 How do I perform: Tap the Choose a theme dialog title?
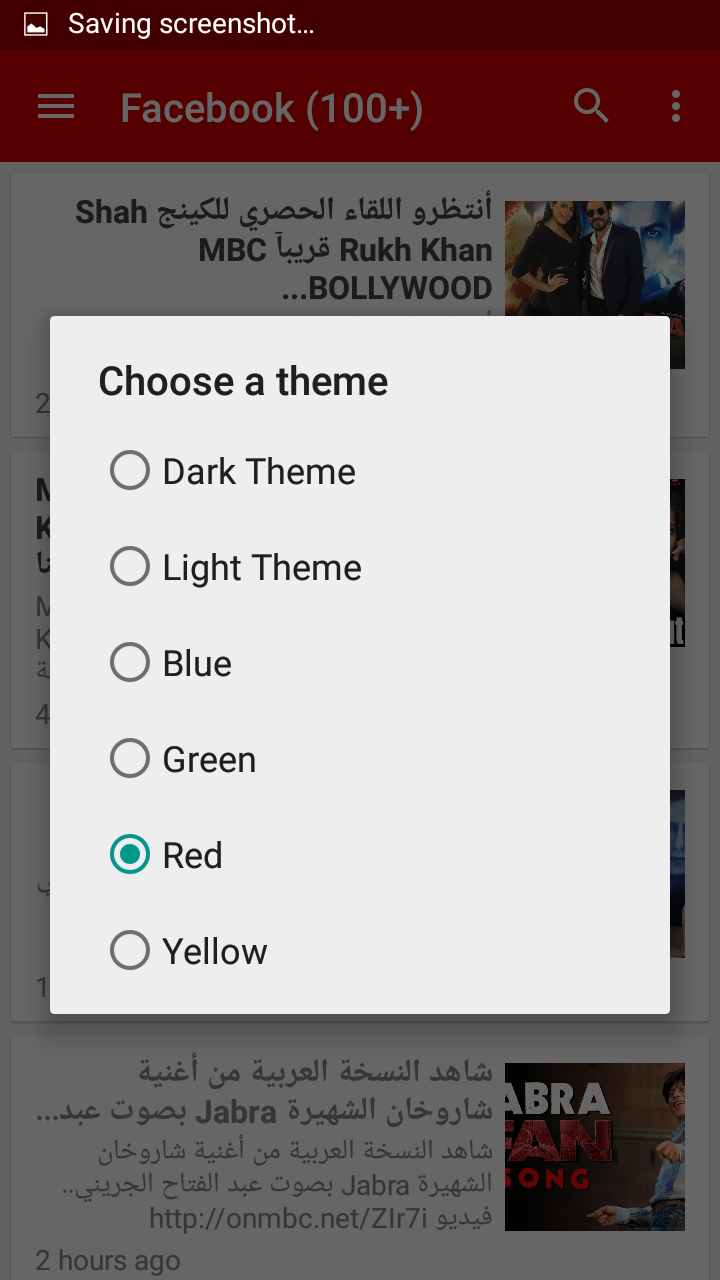coord(243,381)
